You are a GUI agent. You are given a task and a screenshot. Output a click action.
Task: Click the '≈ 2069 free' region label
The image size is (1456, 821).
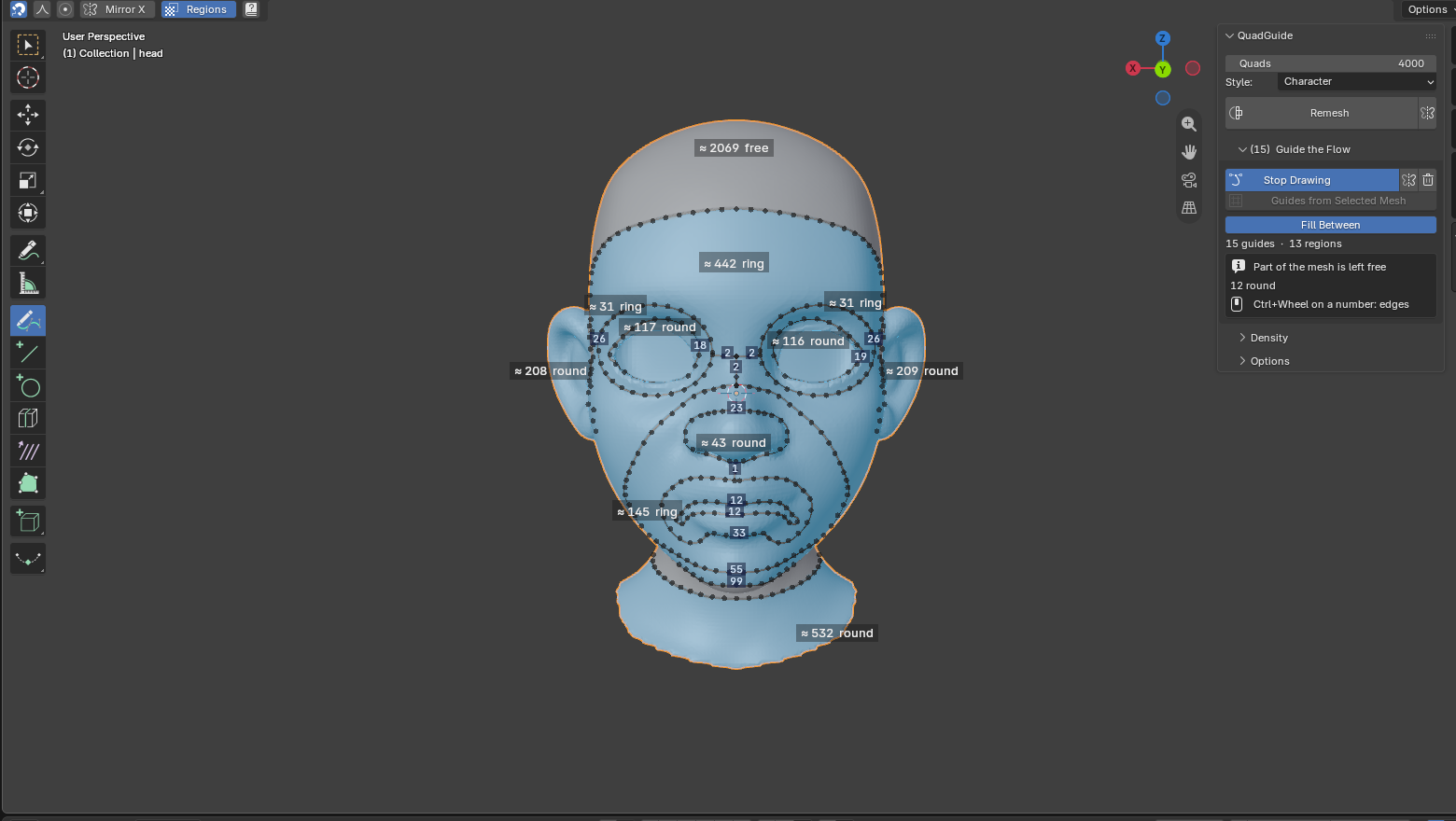[x=734, y=148]
